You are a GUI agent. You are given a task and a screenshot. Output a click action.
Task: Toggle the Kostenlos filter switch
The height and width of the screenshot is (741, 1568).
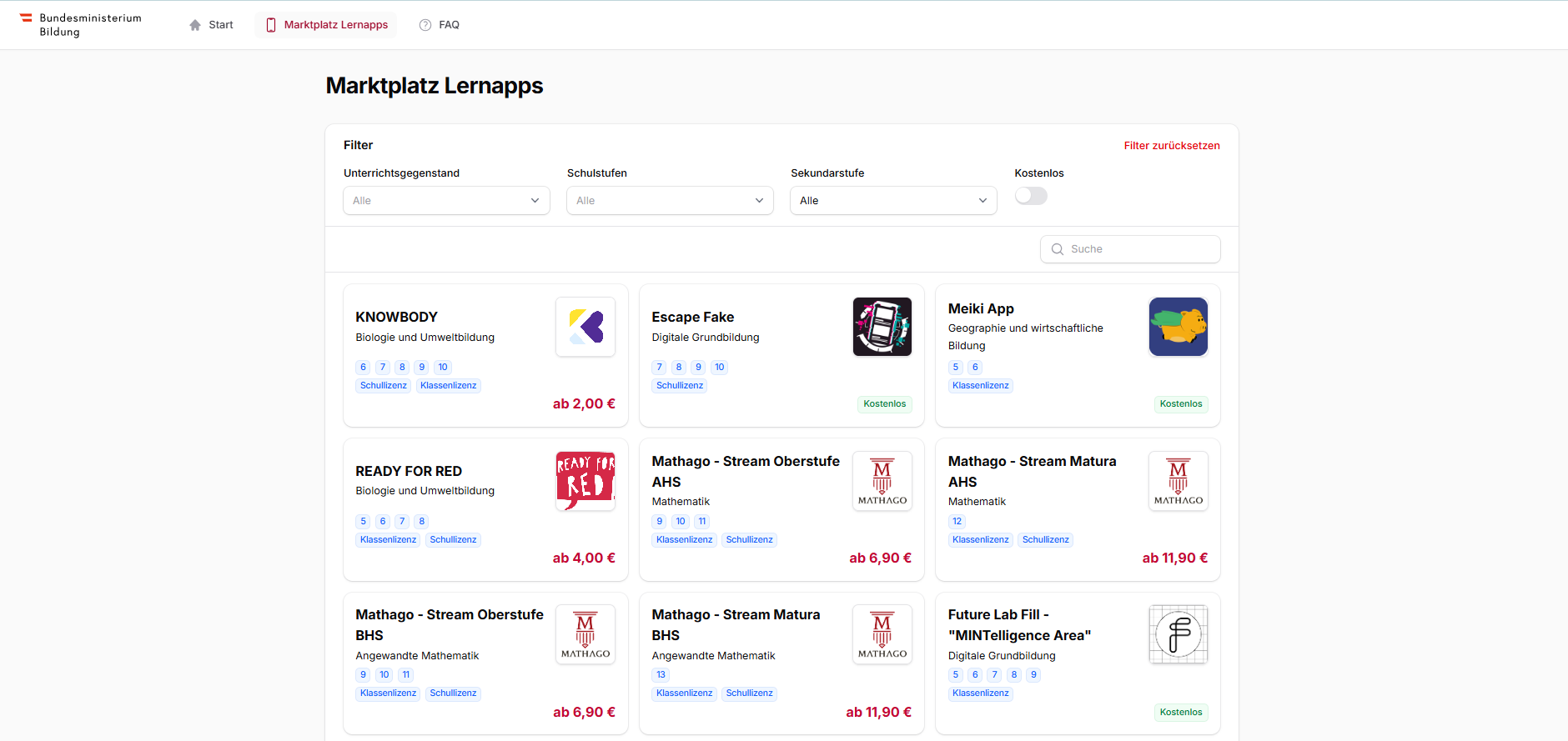pos(1031,196)
